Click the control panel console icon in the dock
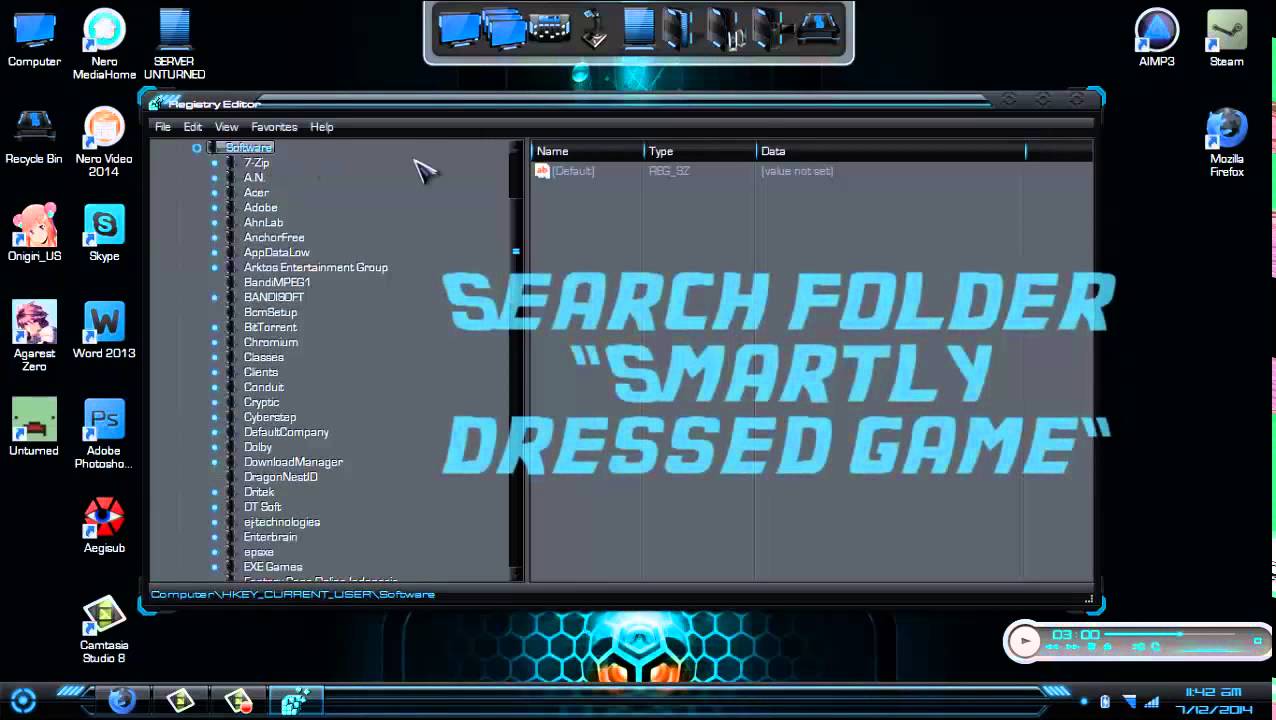 (x=549, y=29)
